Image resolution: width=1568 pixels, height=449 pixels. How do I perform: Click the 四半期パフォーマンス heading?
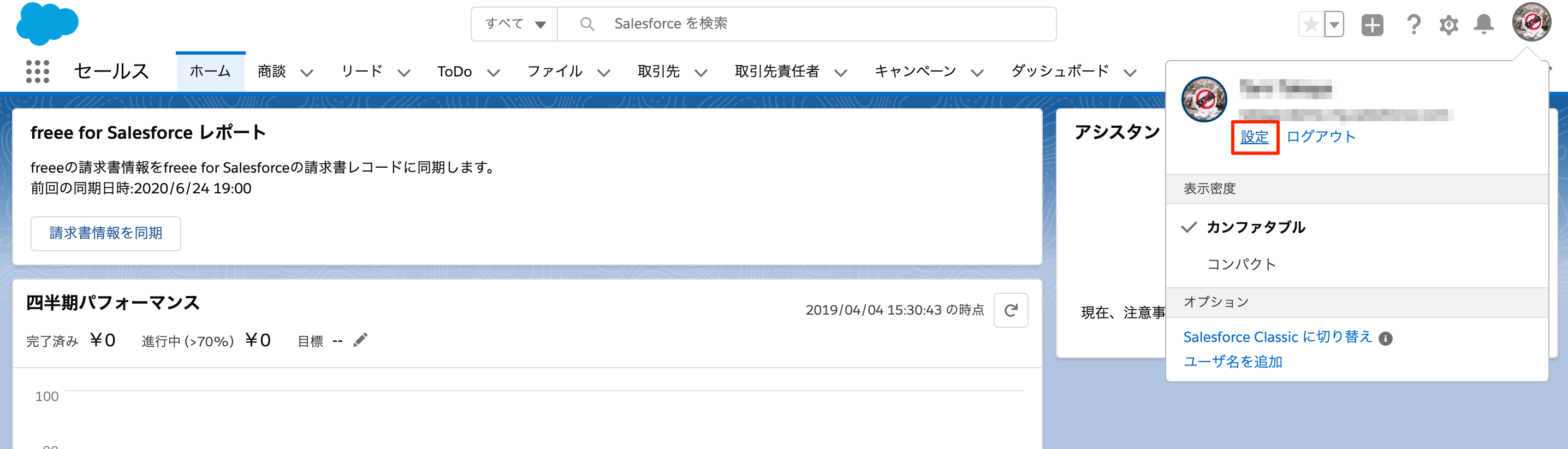point(112,303)
